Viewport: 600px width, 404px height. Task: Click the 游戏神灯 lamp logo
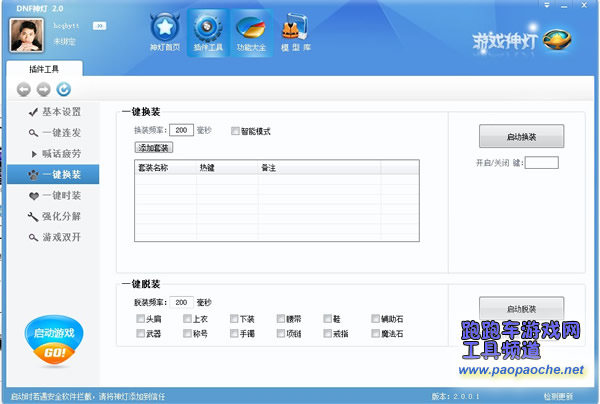(522, 41)
